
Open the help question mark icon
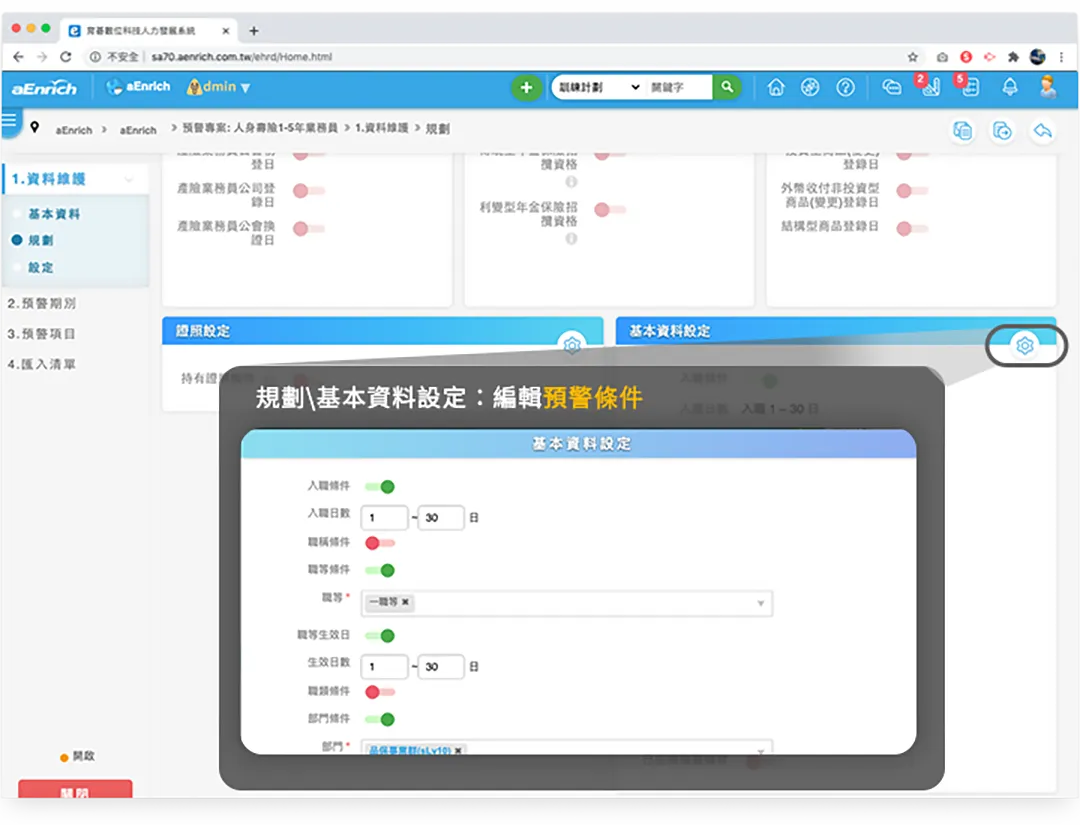(845, 88)
